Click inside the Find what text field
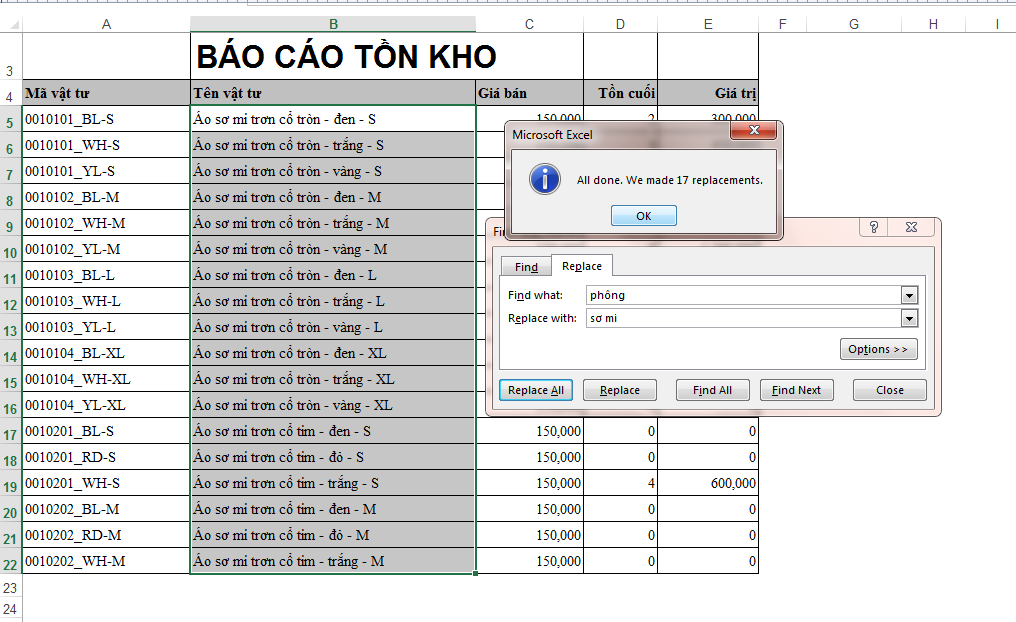The height and width of the screenshot is (622, 1016). tap(740, 295)
